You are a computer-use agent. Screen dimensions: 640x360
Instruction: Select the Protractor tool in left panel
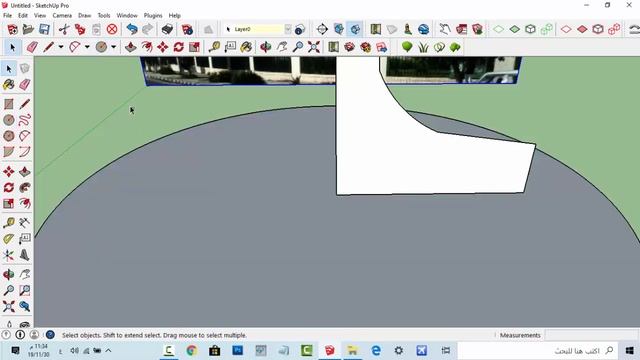pyautogui.click(x=9, y=239)
